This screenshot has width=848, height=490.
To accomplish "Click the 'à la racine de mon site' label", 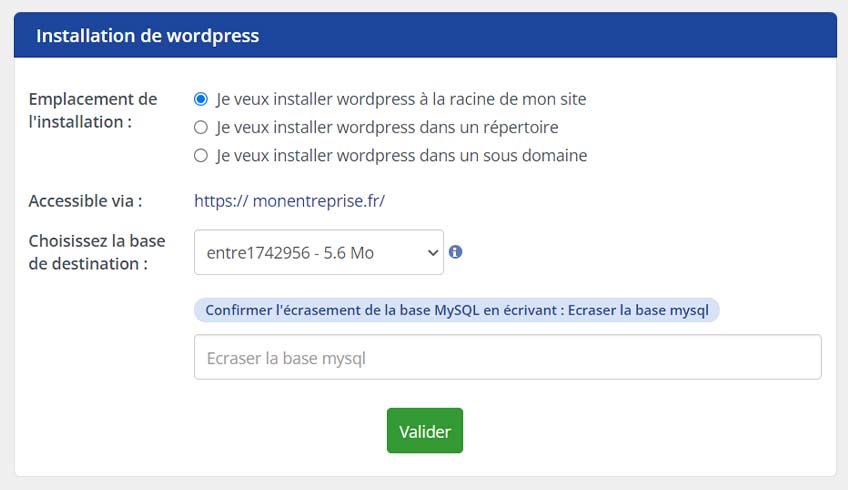I will point(503,99).
